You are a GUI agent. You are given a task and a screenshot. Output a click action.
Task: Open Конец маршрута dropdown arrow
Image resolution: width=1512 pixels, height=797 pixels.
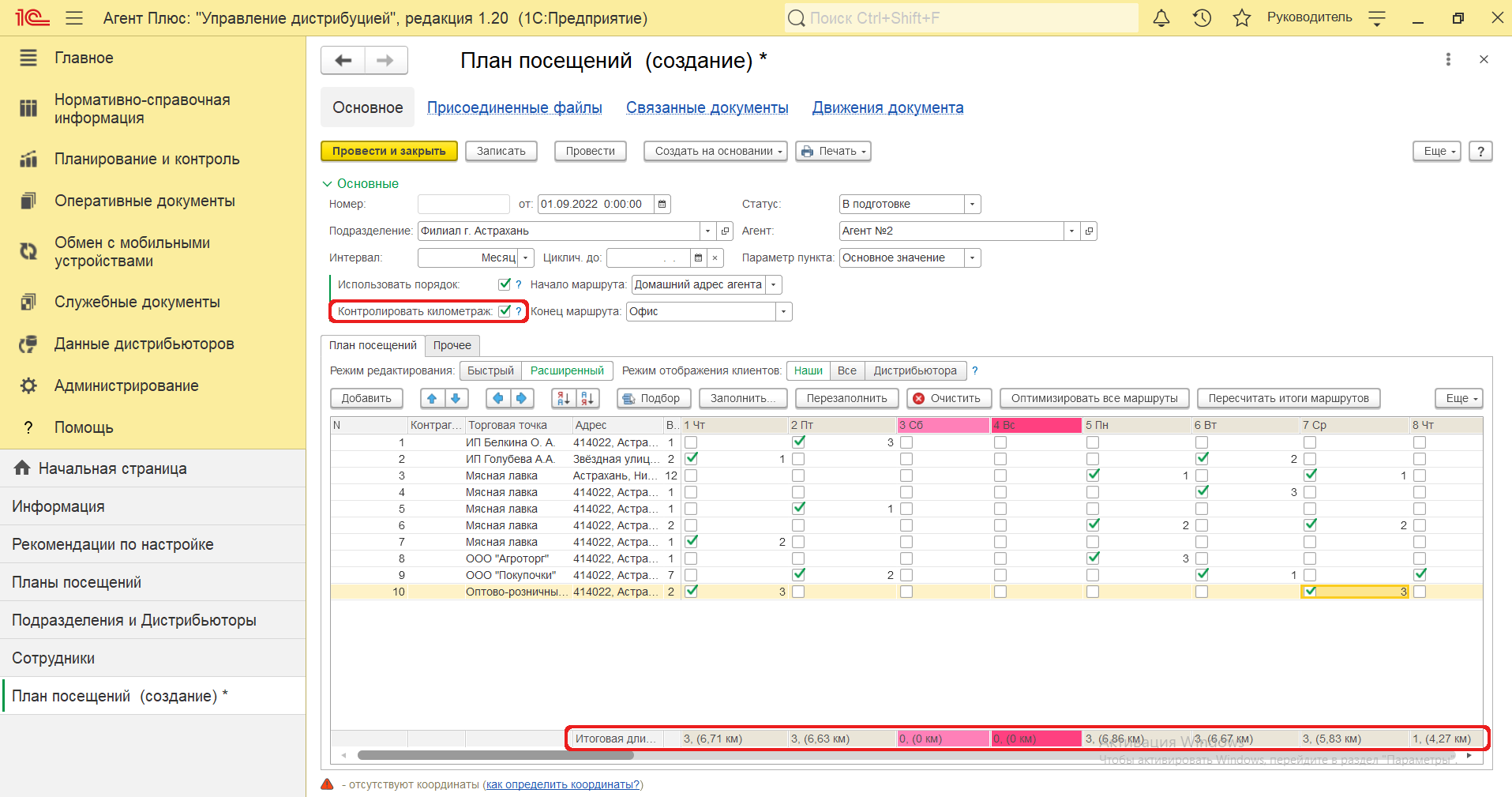point(783,311)
